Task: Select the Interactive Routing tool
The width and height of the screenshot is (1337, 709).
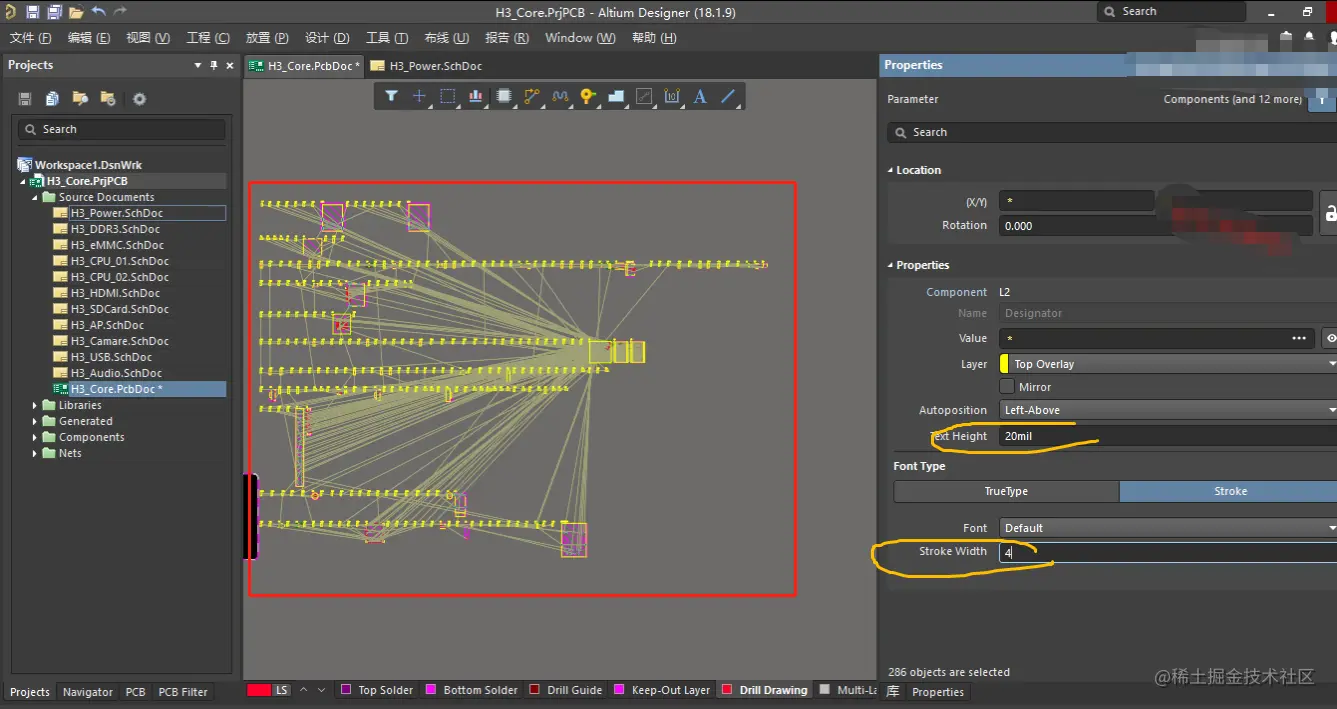Action: 532,96
